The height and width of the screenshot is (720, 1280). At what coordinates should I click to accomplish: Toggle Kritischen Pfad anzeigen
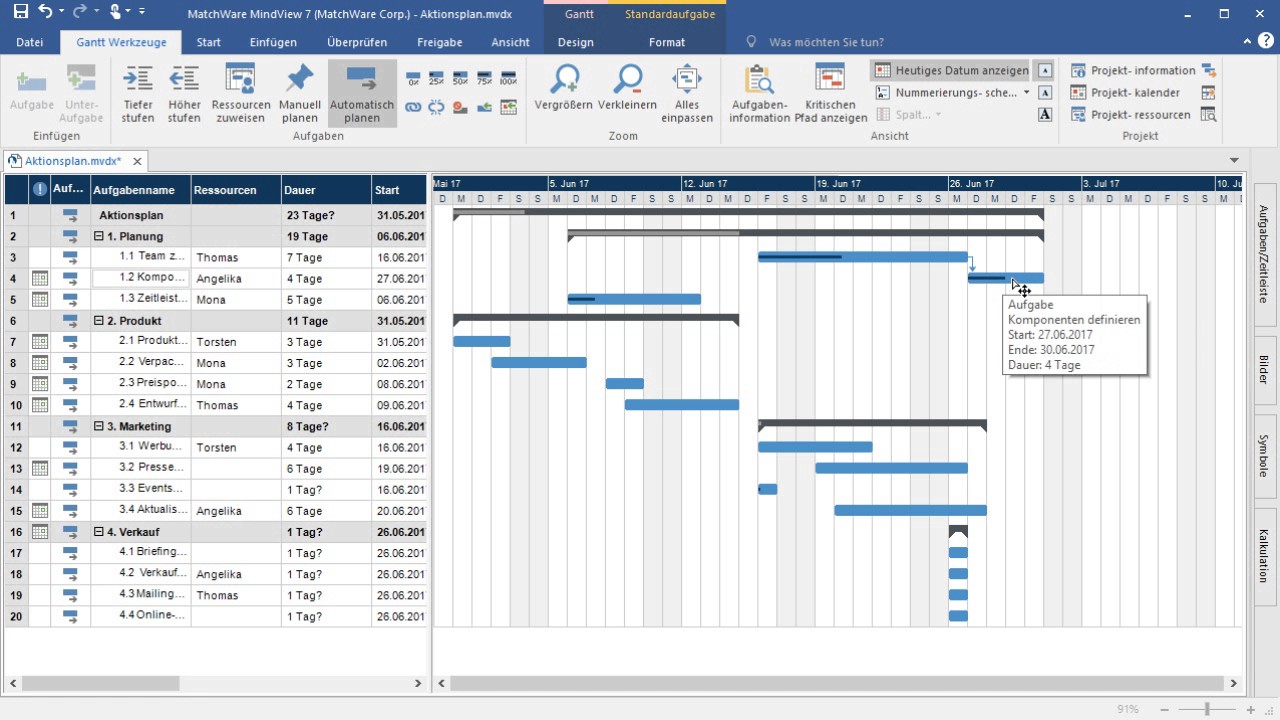click(830, 94)
